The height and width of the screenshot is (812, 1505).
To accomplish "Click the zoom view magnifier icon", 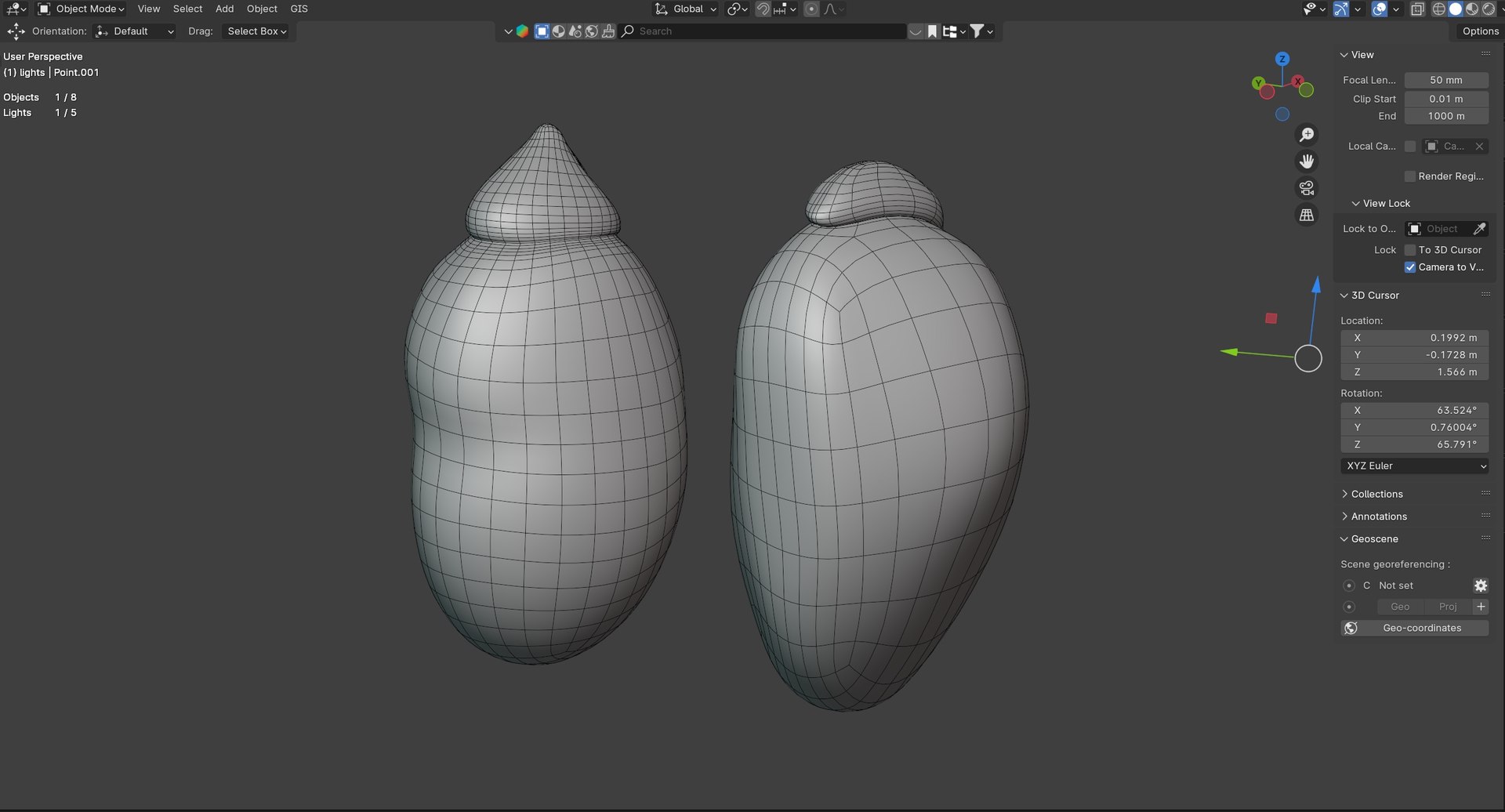I will tap(1307, 135).
